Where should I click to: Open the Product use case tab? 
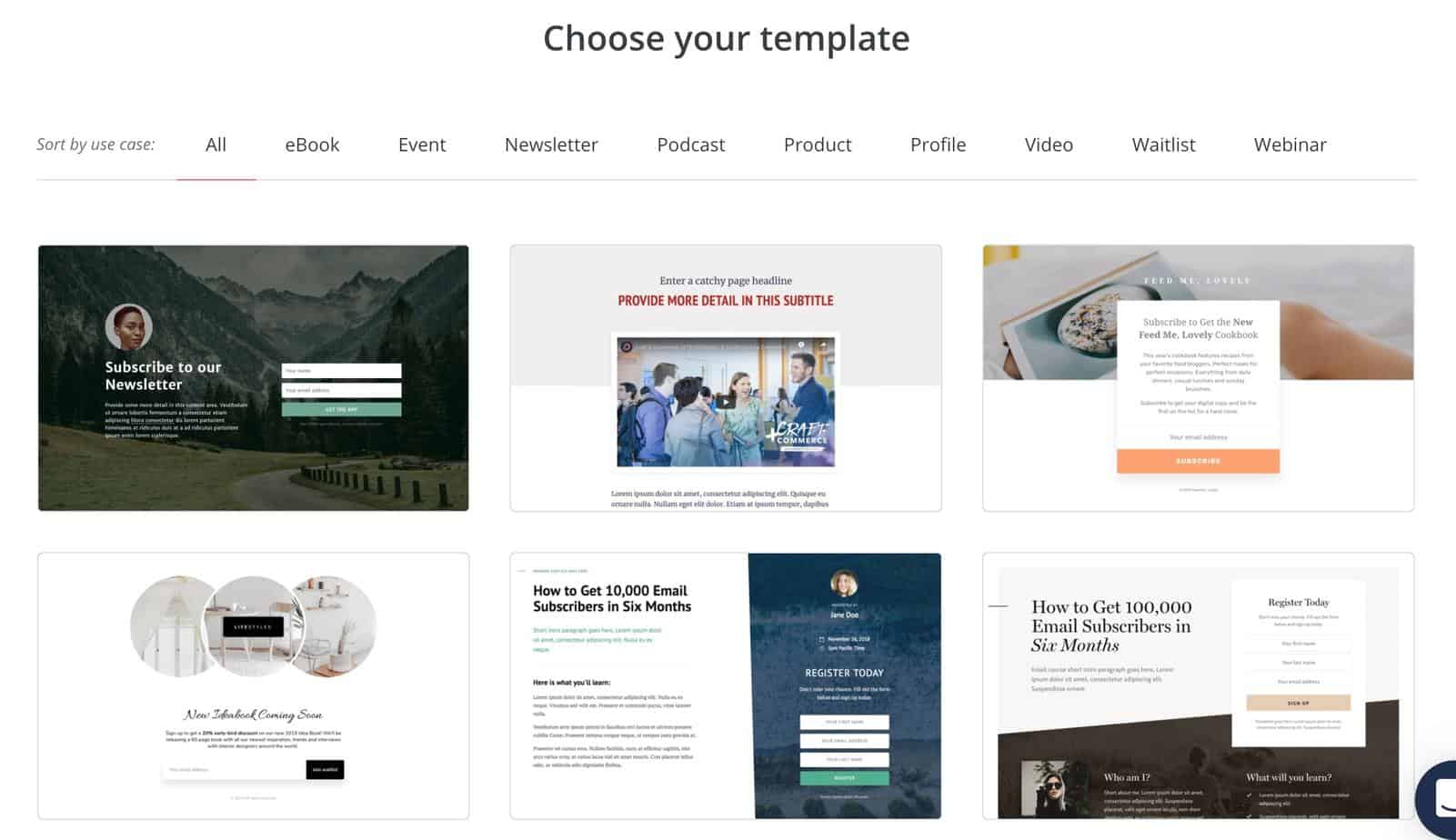pyautogui.click(x=818, y=145)
